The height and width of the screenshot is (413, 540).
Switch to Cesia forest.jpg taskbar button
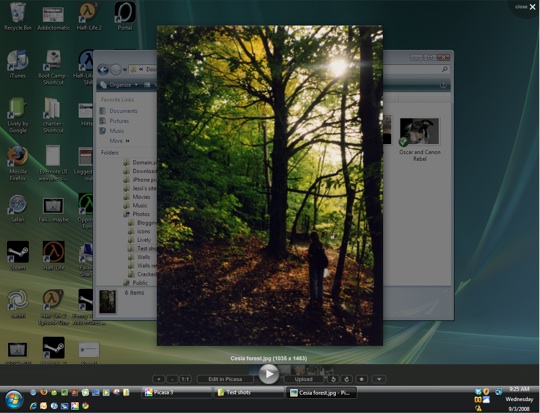tap(321, 393)
